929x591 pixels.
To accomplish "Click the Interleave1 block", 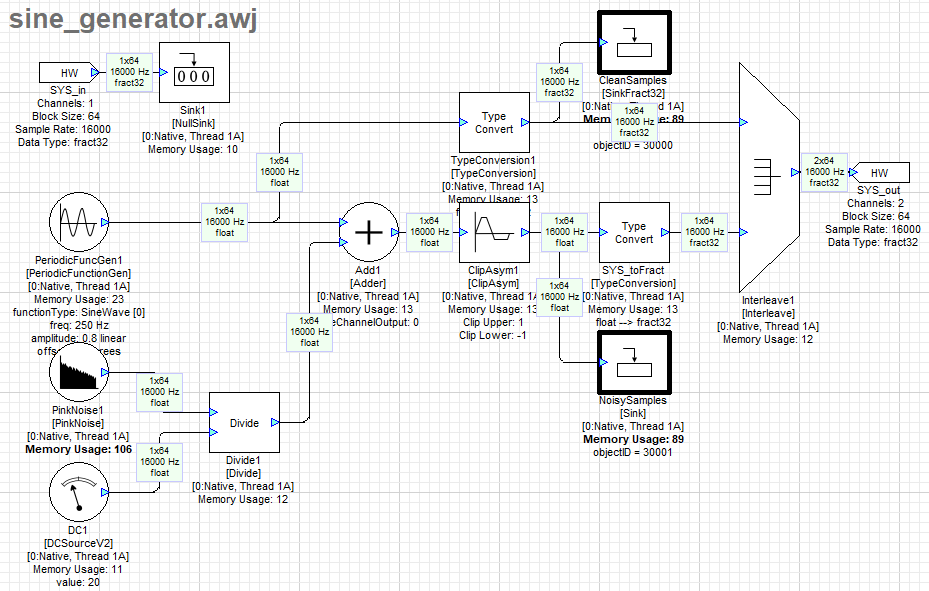I will pos(767,177).
